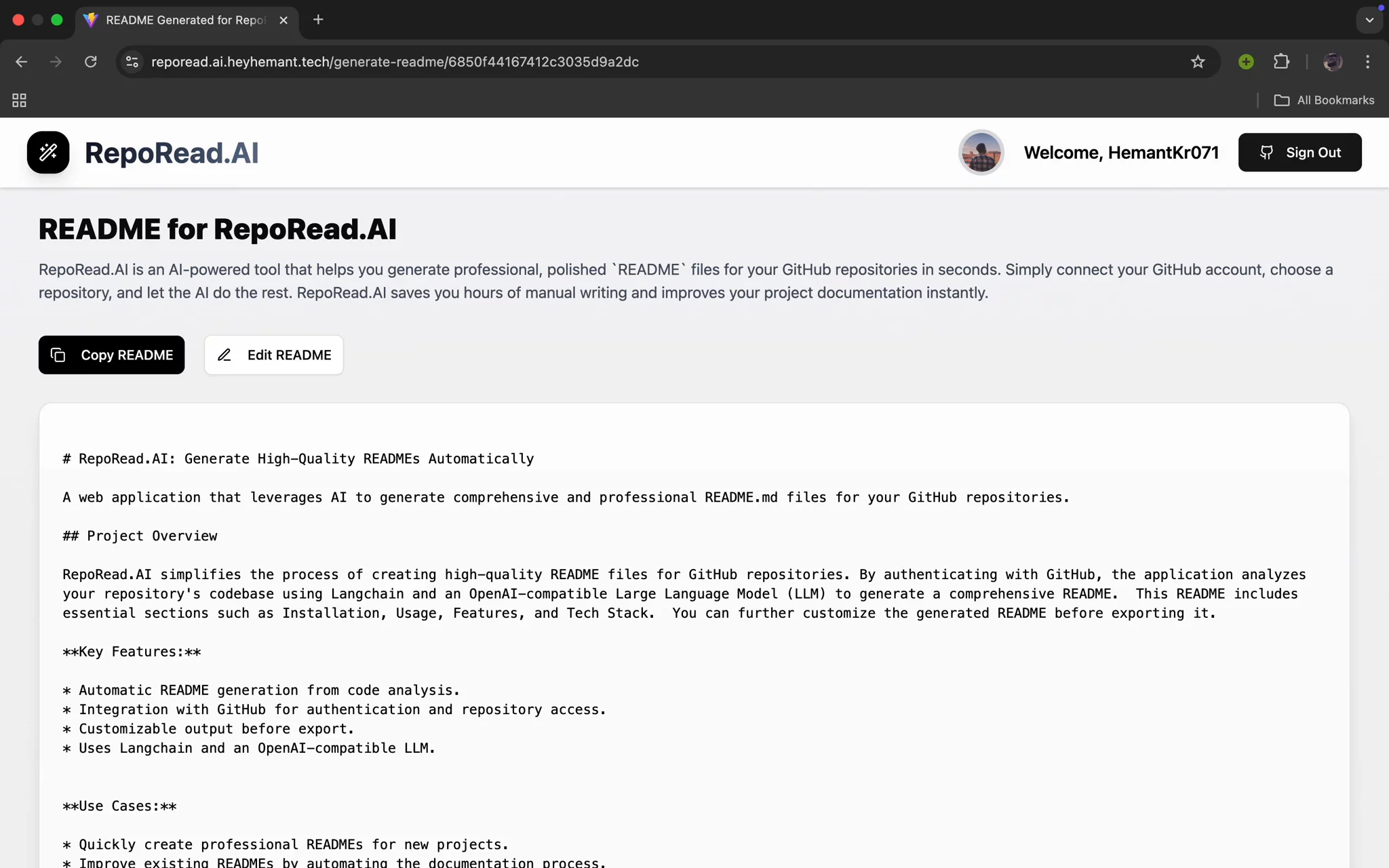Go forward in browser history
Image resolution: width=1389 pixels, height=868 pixels.
56,62
